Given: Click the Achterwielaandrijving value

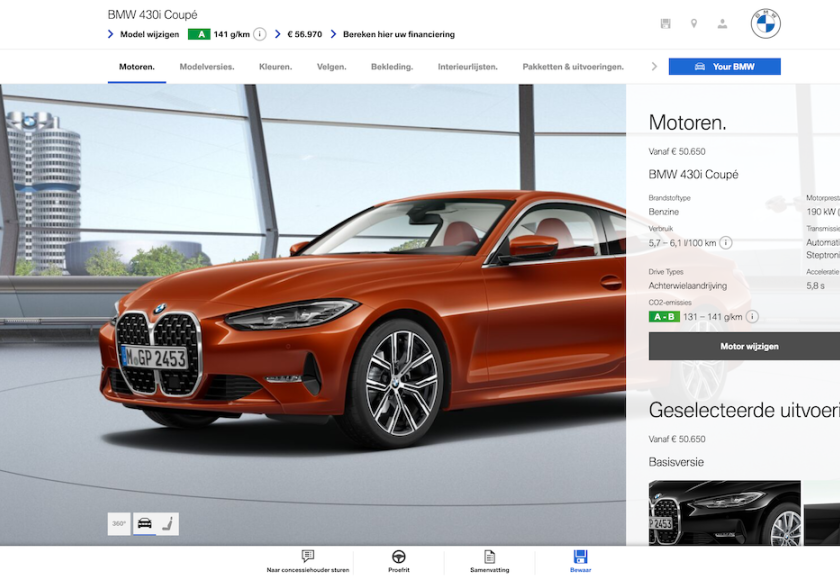Looking at the screenshot, I should click(x=687, y=286).
